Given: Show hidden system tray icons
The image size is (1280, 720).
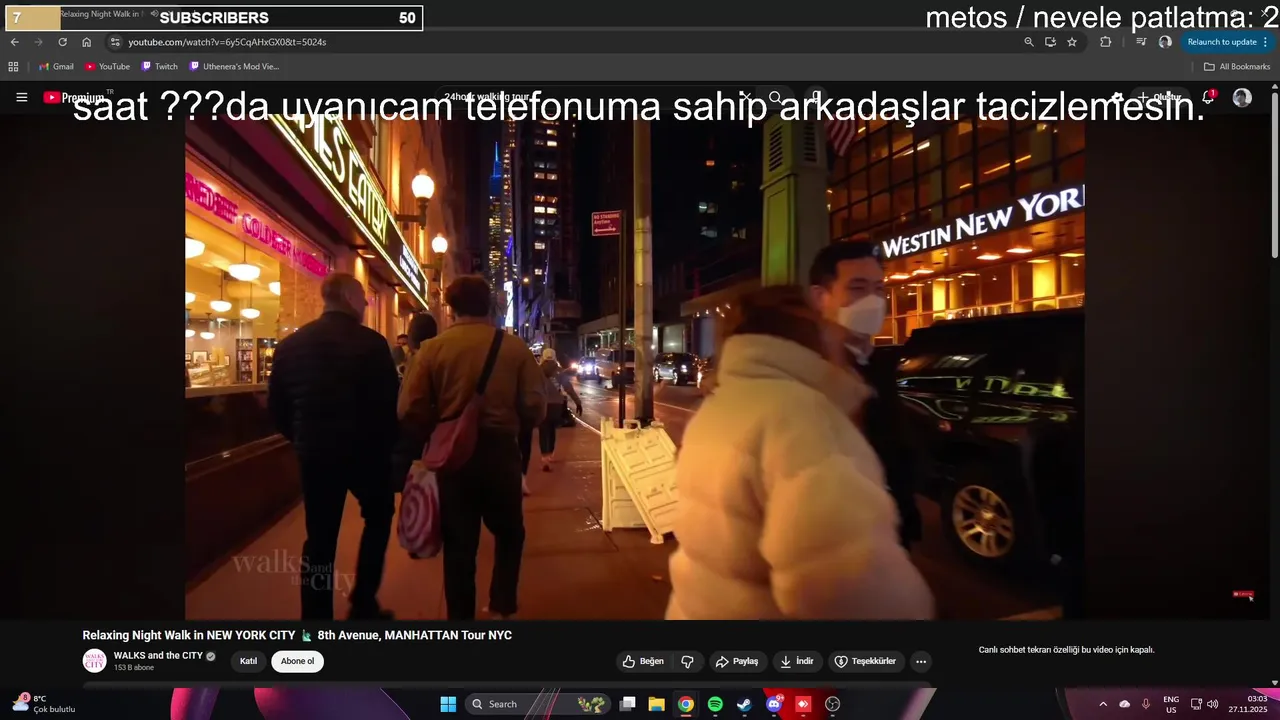Looking at the screenshot, I should point(1103,704).
